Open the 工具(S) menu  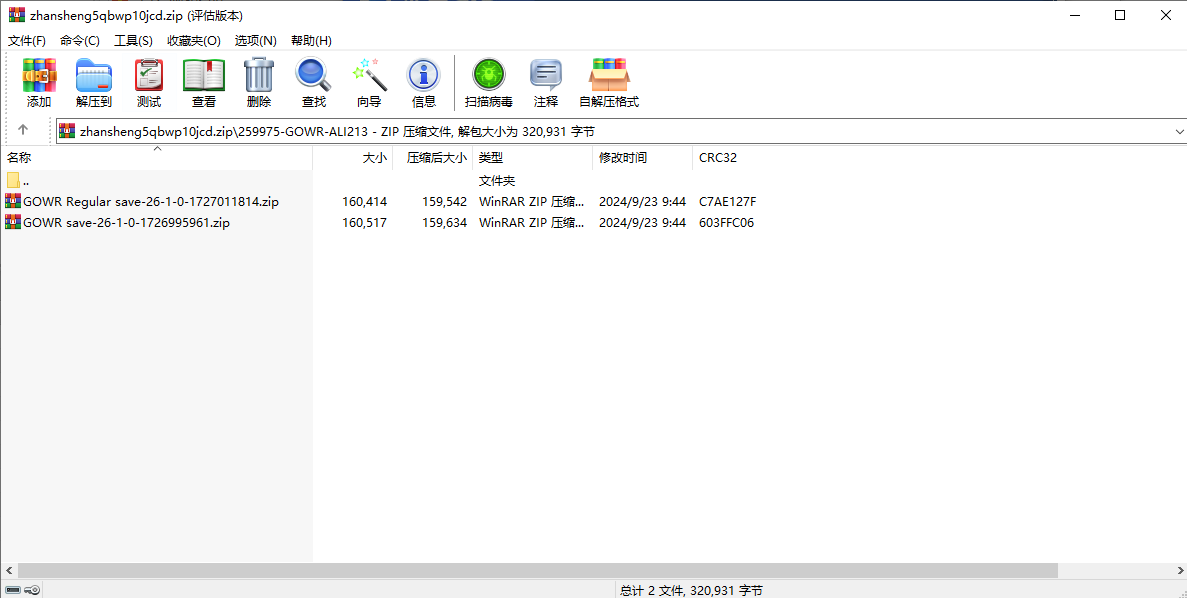click(x=133, y=40)
